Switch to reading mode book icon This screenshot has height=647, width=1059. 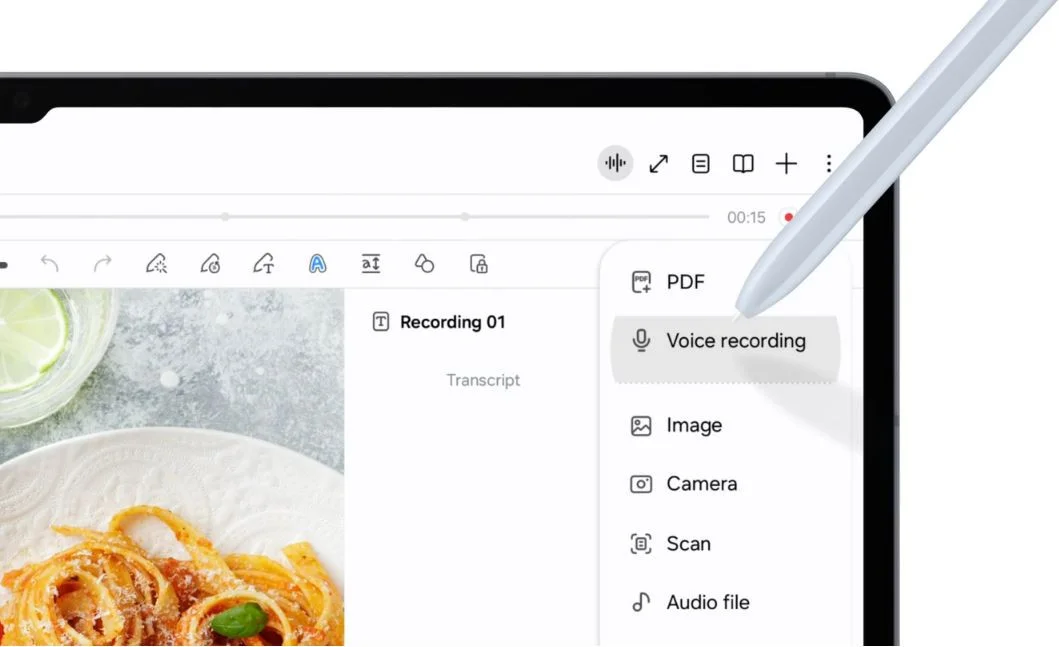(x=743, y=163)
